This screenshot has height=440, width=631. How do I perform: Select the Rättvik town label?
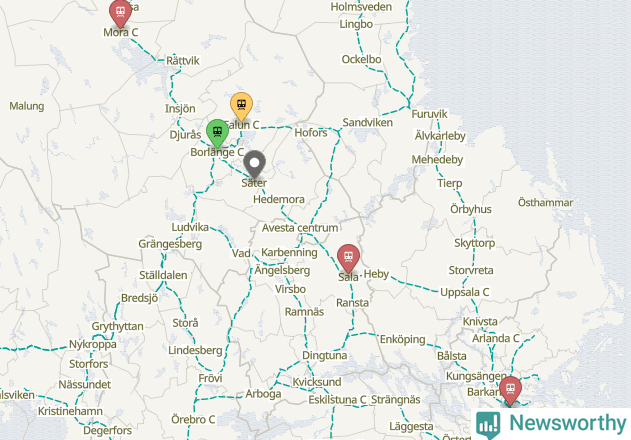[183, 61]
